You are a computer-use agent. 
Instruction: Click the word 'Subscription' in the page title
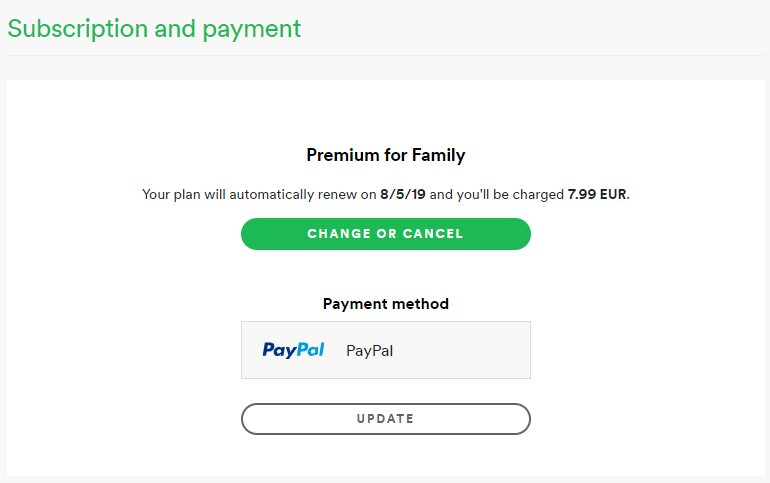point(78,28)
